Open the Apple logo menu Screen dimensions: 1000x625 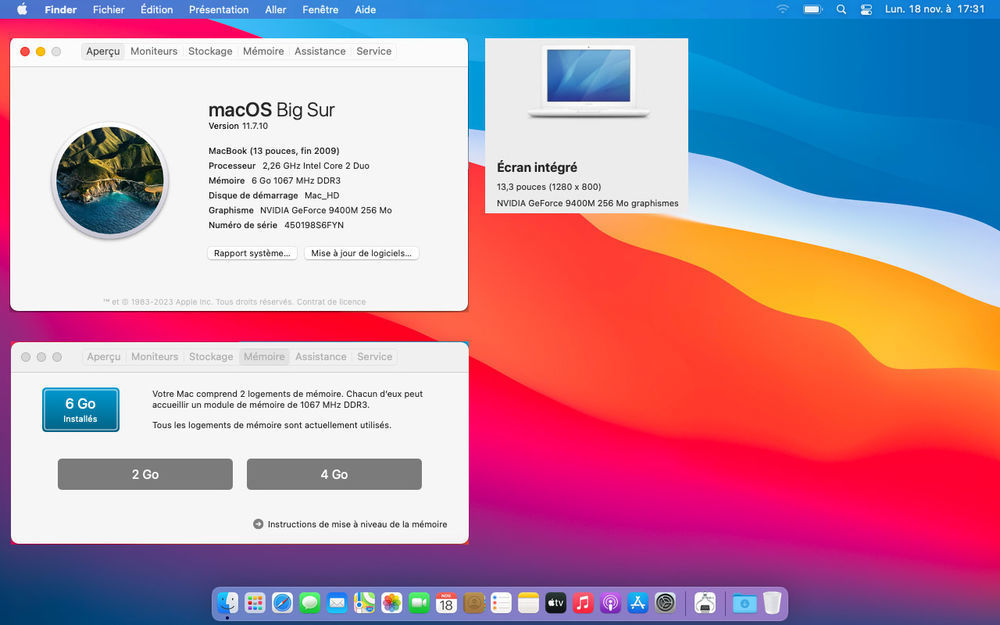[x=22, y=9]
